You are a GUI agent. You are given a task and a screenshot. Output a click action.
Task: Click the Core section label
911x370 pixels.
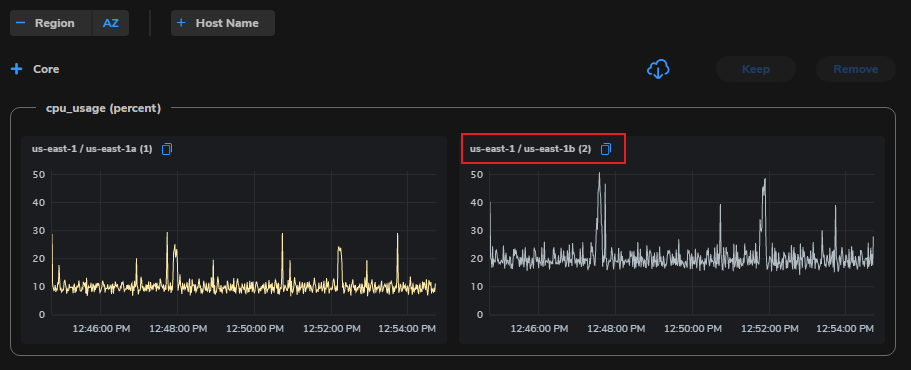[x=46, y=69]
